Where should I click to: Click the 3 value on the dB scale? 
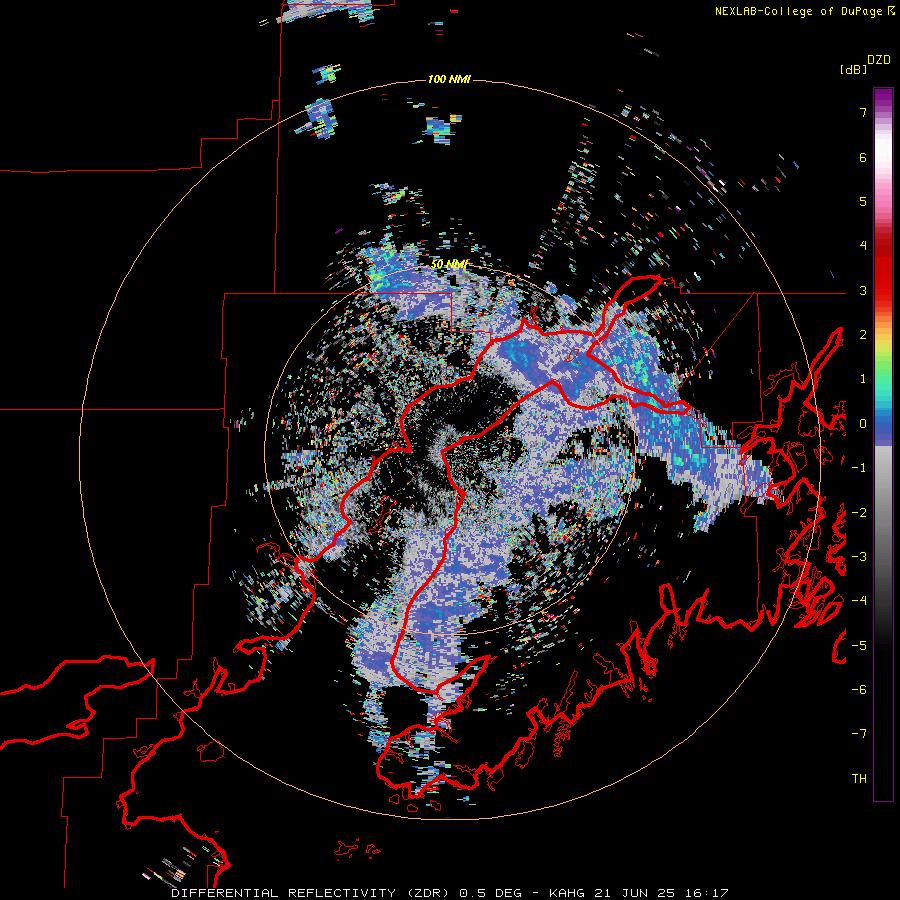tap(863, 290)
